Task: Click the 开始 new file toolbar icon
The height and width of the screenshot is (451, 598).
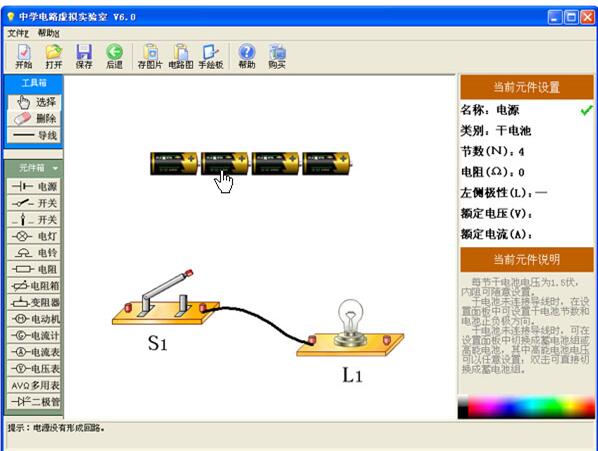Action: coord(24,56)
